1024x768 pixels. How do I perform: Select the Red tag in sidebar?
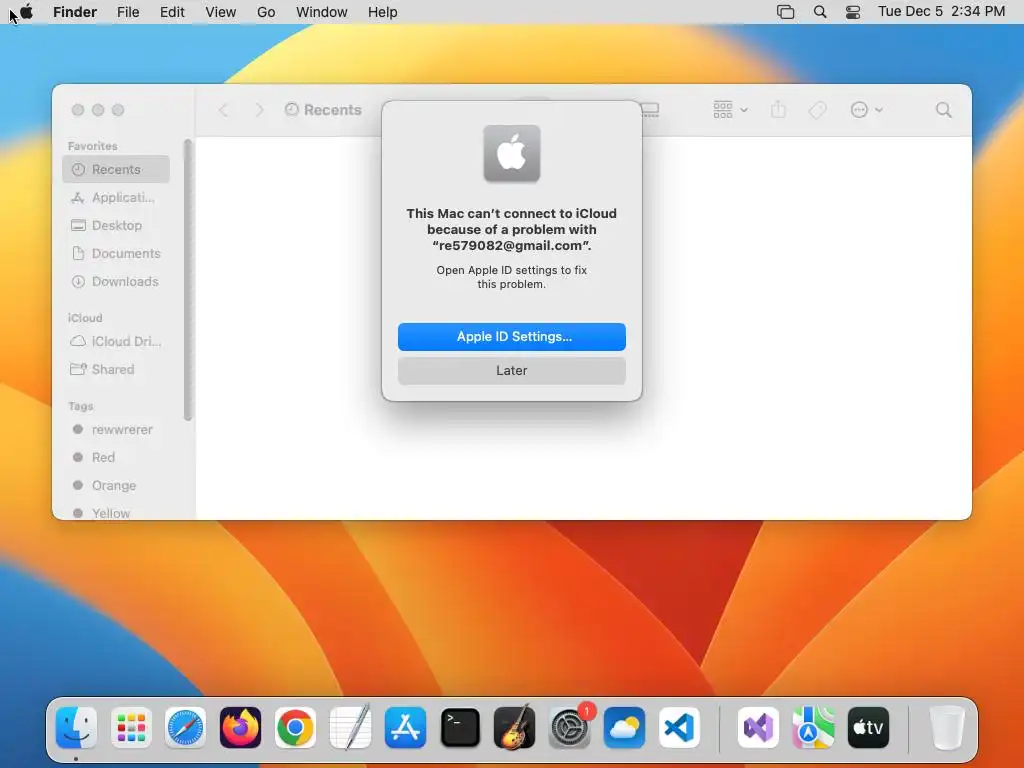[x=116, y=458]
